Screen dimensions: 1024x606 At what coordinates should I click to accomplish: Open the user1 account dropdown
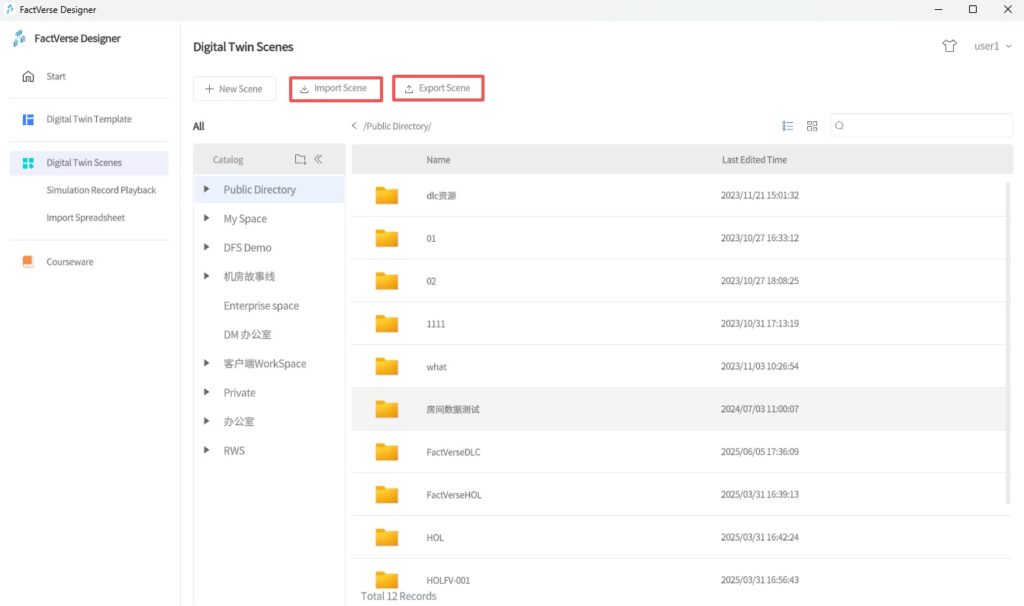pyautogui.click(x=992, y=46)
